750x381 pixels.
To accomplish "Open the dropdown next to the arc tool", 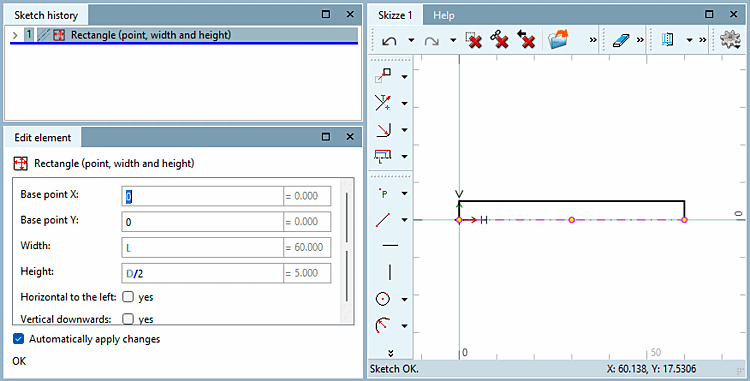I will coord(404,326).
